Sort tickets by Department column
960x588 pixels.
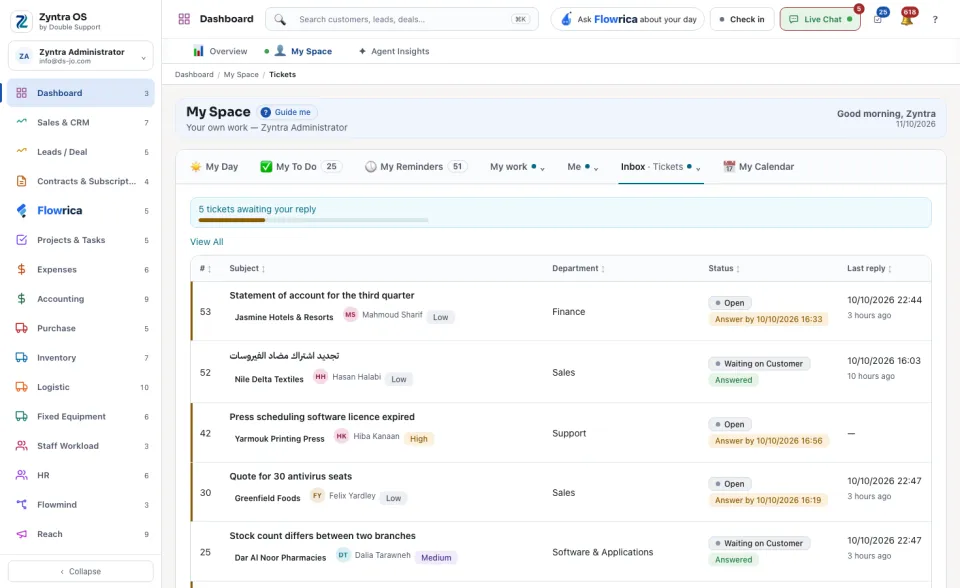579,268
